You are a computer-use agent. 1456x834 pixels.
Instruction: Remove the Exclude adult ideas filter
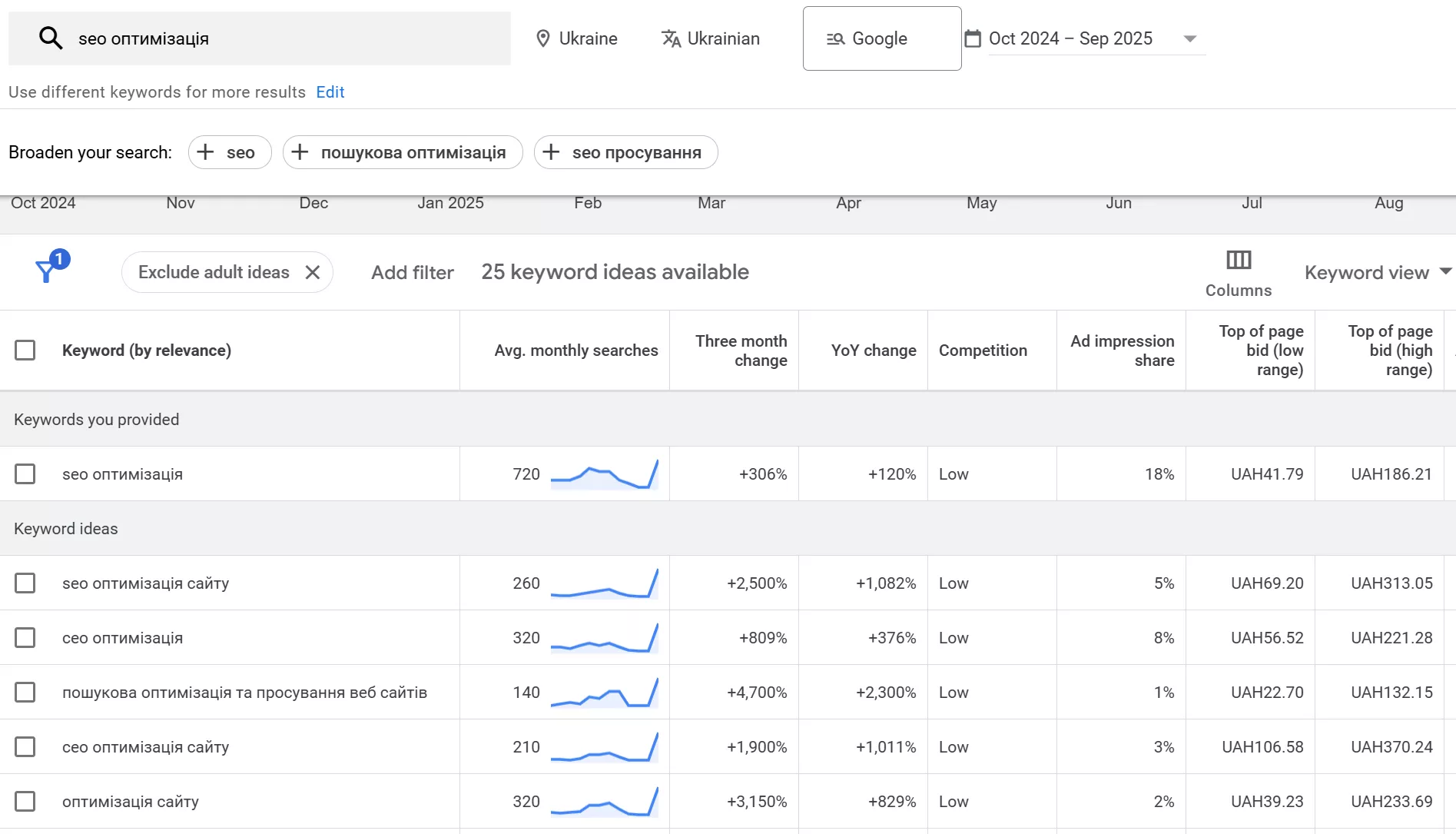(313, 272)
